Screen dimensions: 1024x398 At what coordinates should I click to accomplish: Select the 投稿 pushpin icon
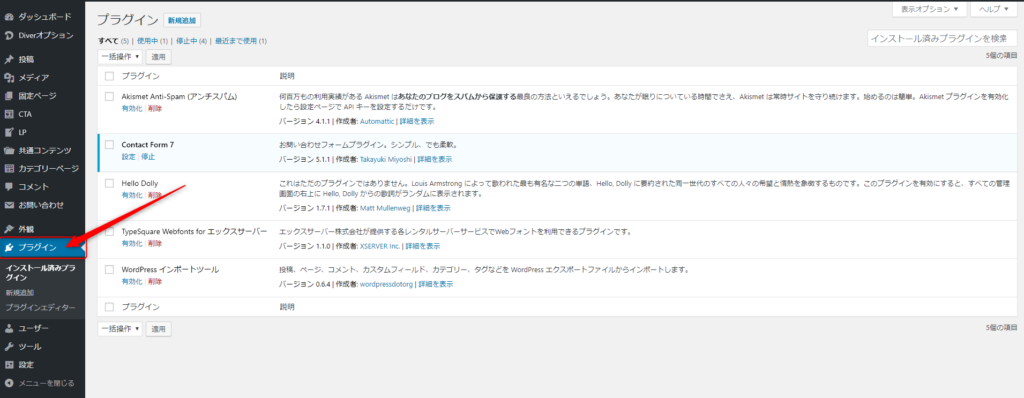coord(9,59)
